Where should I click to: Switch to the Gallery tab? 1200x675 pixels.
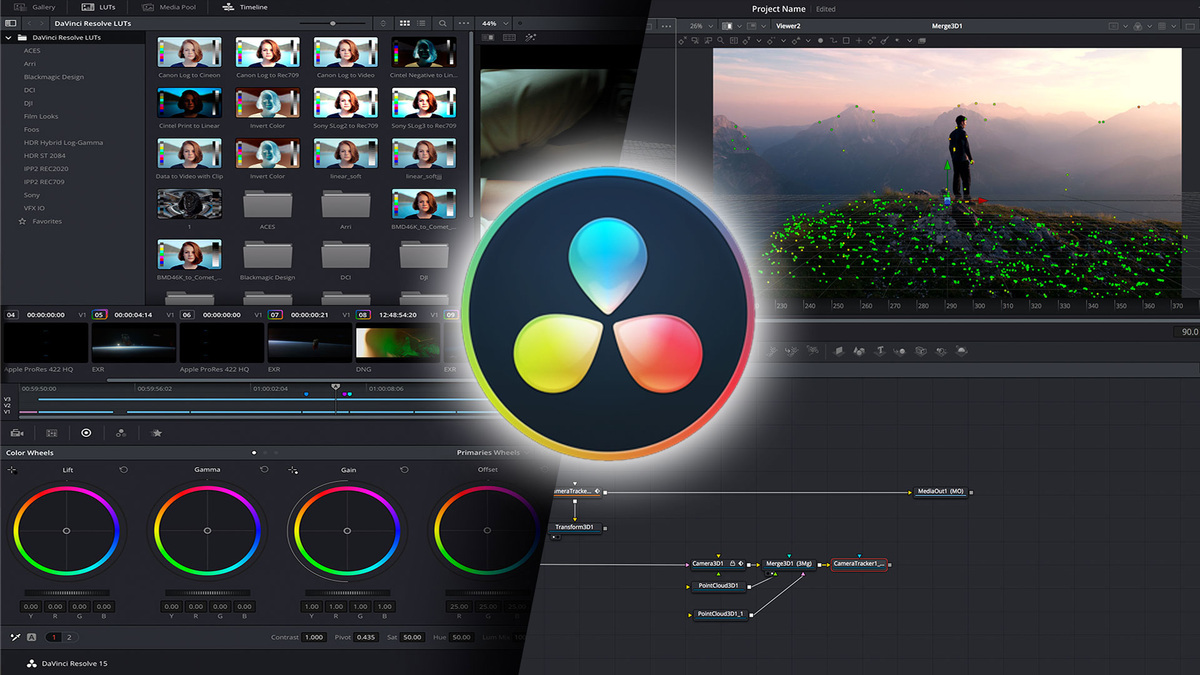(37, 7)
